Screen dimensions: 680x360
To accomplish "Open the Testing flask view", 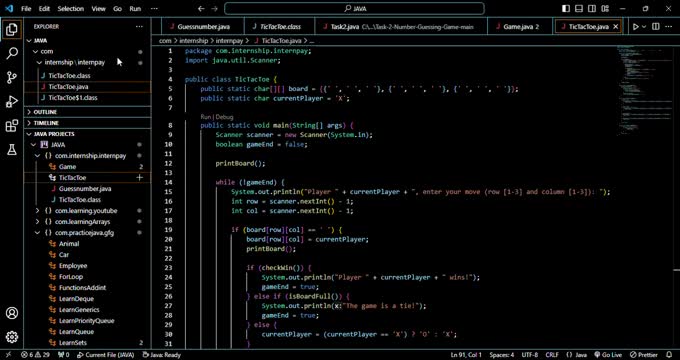I will [12, 150].
